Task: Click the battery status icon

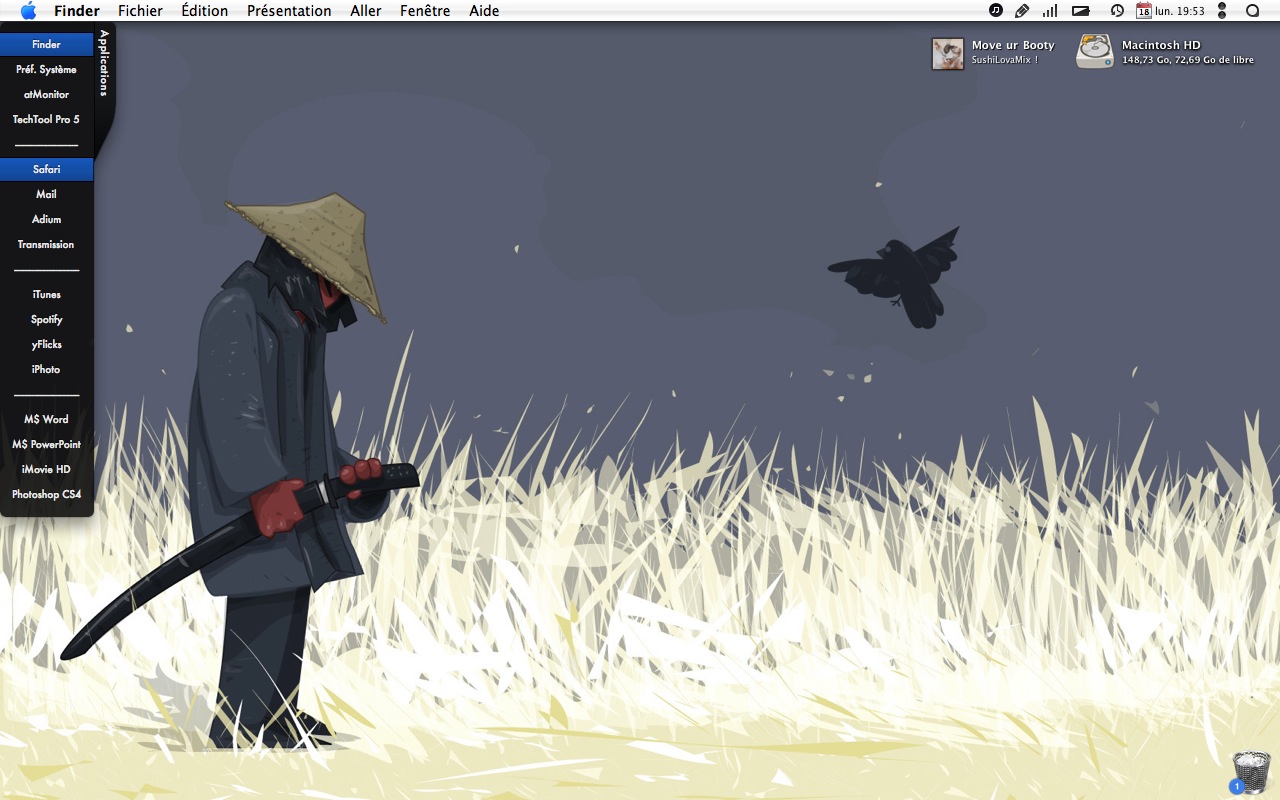Action: point(1081,11)
